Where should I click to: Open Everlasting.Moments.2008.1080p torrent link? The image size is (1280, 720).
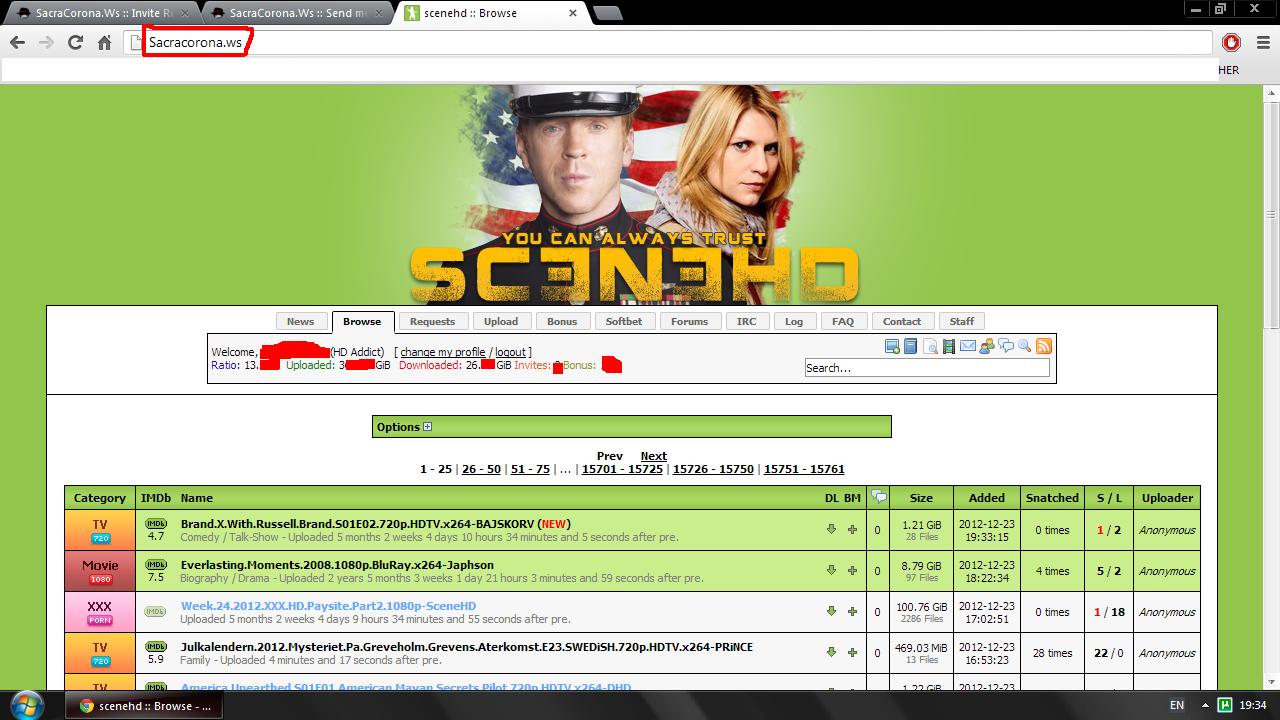coord(337,565)
